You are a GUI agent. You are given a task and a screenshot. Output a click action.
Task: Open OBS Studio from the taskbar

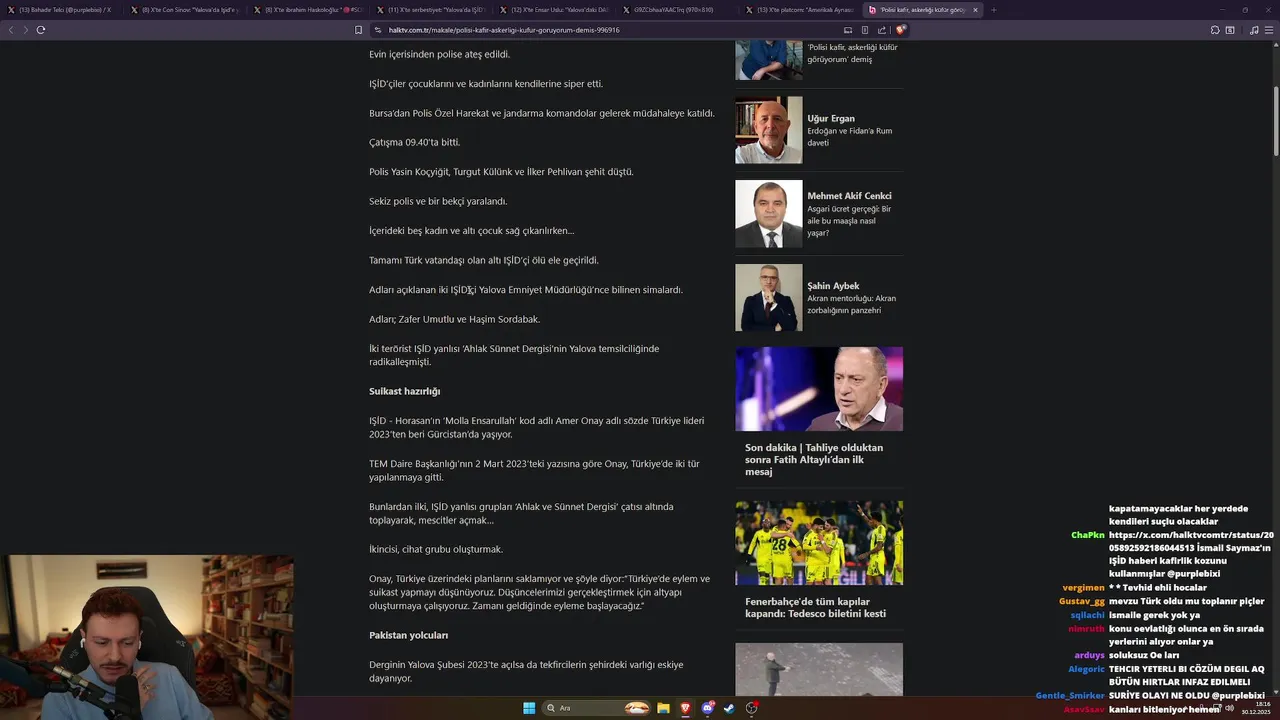point(751,708)
